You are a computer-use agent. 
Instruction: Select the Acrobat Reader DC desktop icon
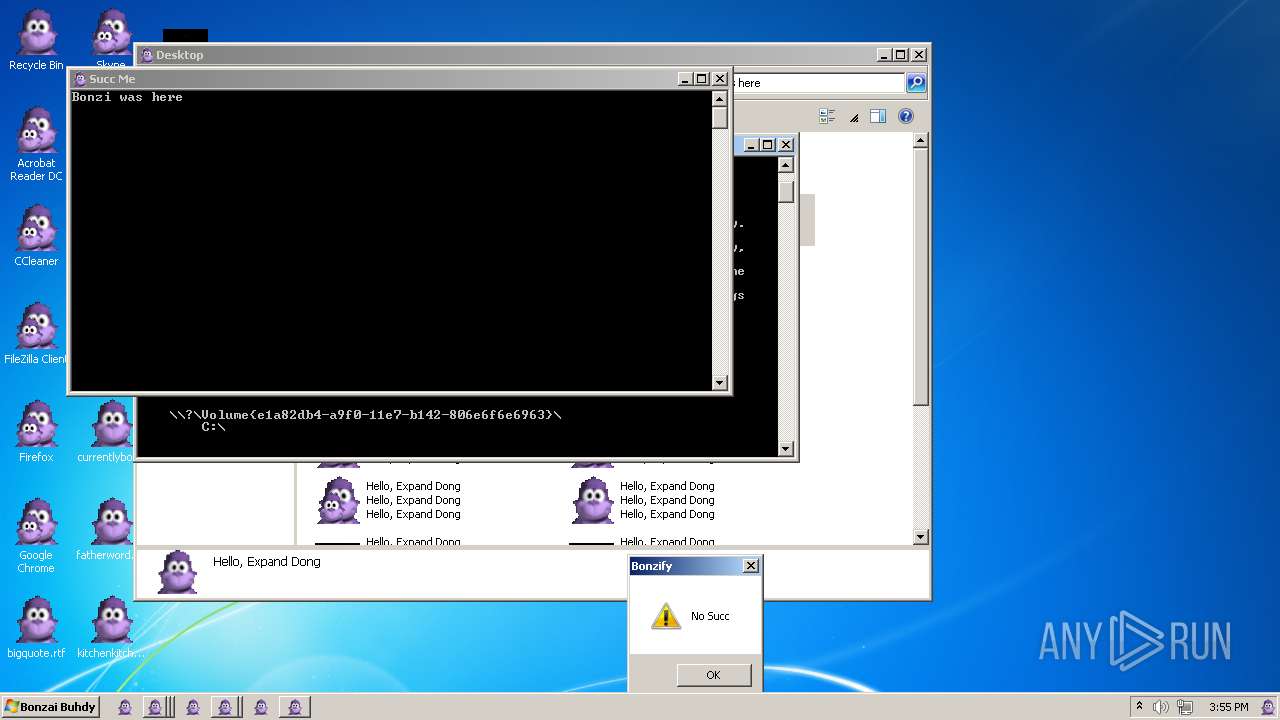tap(37, 144)
